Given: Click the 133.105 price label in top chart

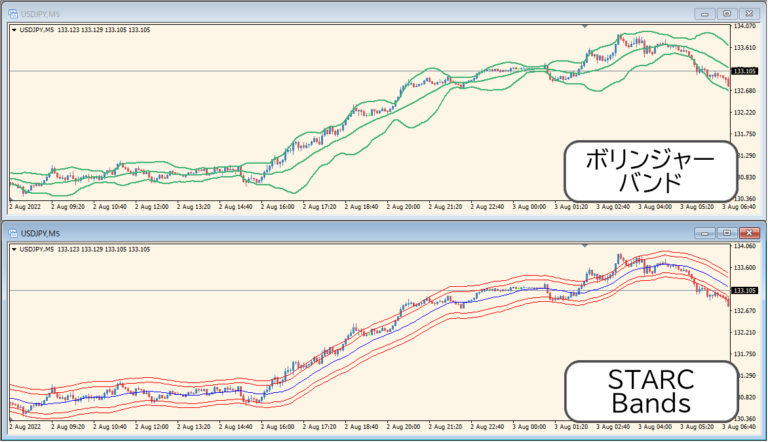Looking at the screenshot, I should pyautogui.click(x=745, y=71).
